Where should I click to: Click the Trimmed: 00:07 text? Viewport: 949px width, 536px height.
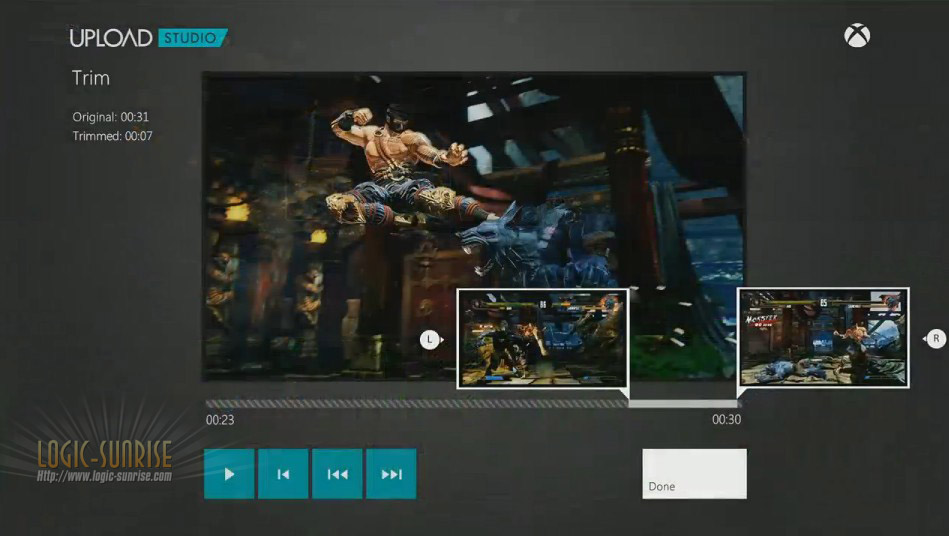[113, 136]
